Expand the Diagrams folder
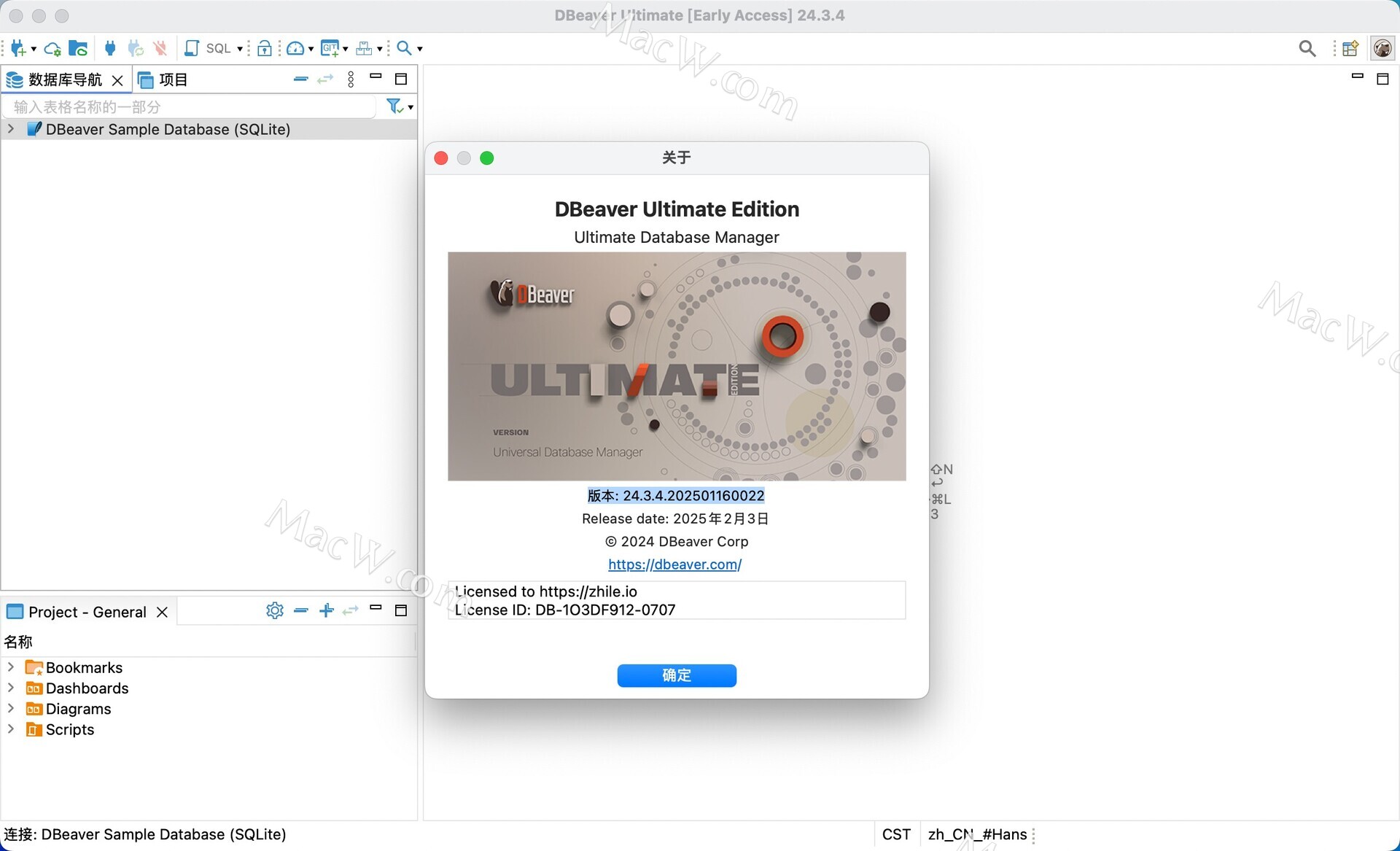The height and width of the screenshot is (851, 1400). (11, 709)
